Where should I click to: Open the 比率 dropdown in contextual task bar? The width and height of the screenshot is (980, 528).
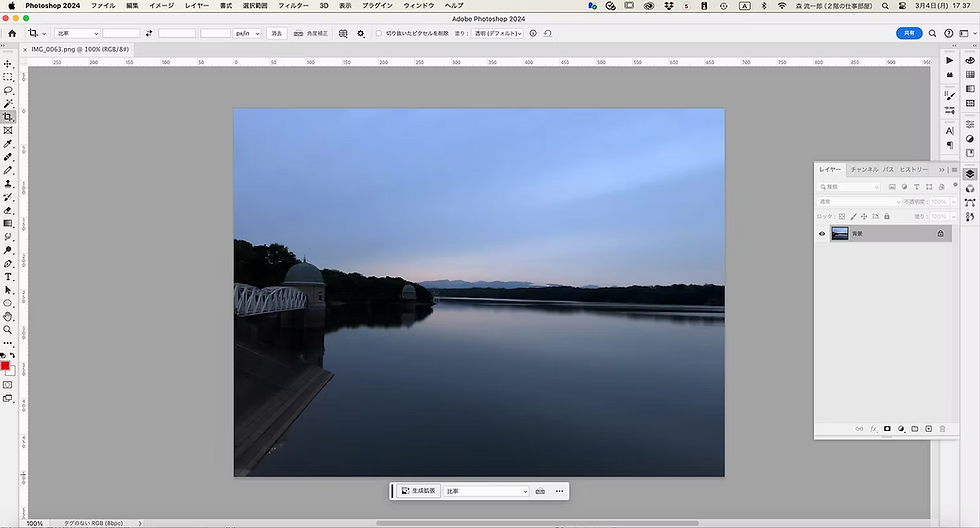point(487,491)
